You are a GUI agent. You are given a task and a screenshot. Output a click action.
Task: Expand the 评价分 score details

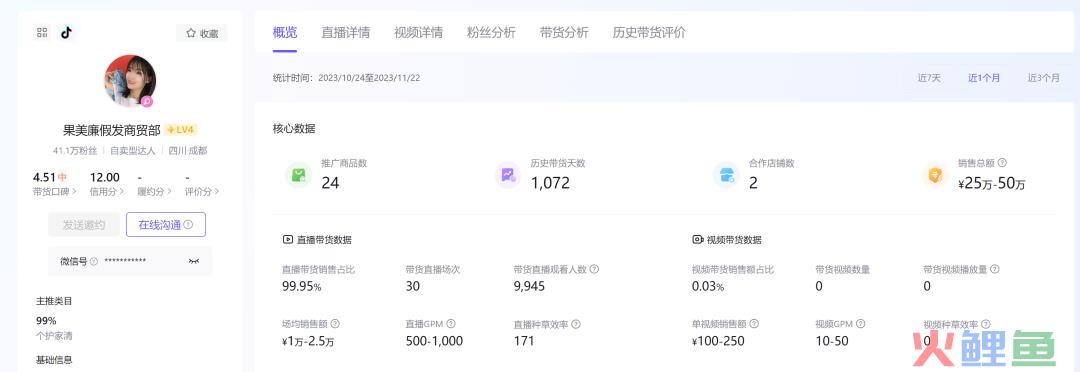[202, 192]
